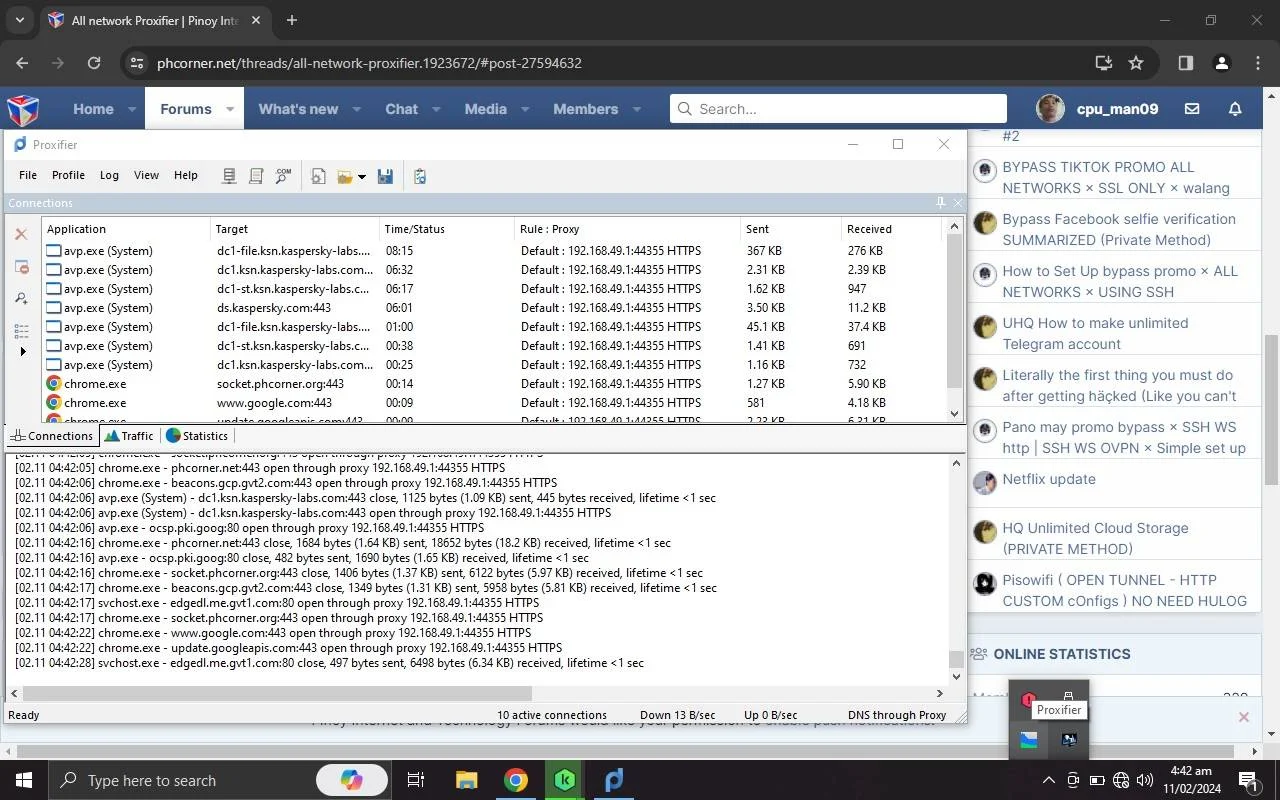Launch Proxy Checker from the clipboard icon

(420, 176)
